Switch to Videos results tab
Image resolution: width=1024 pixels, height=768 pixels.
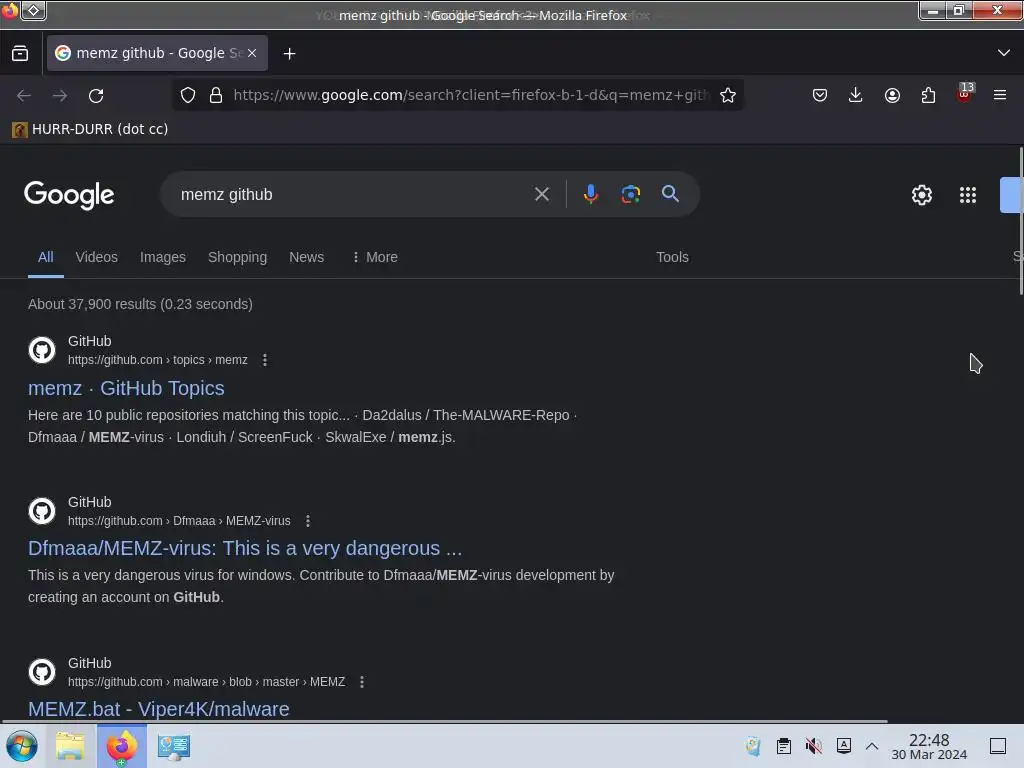click(97, 257)
